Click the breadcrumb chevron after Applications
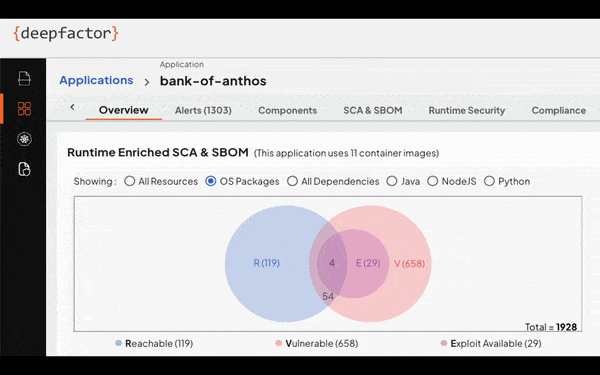Image resolution: width=600 pixels, height=375 pixels. coord(147,82)
